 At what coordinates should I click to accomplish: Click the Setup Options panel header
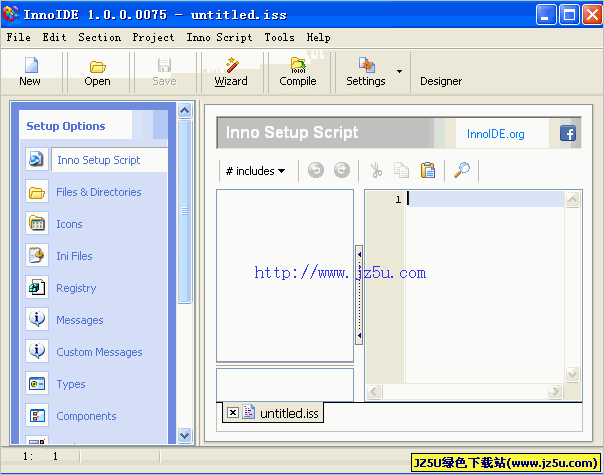click(x=93, y=126)
